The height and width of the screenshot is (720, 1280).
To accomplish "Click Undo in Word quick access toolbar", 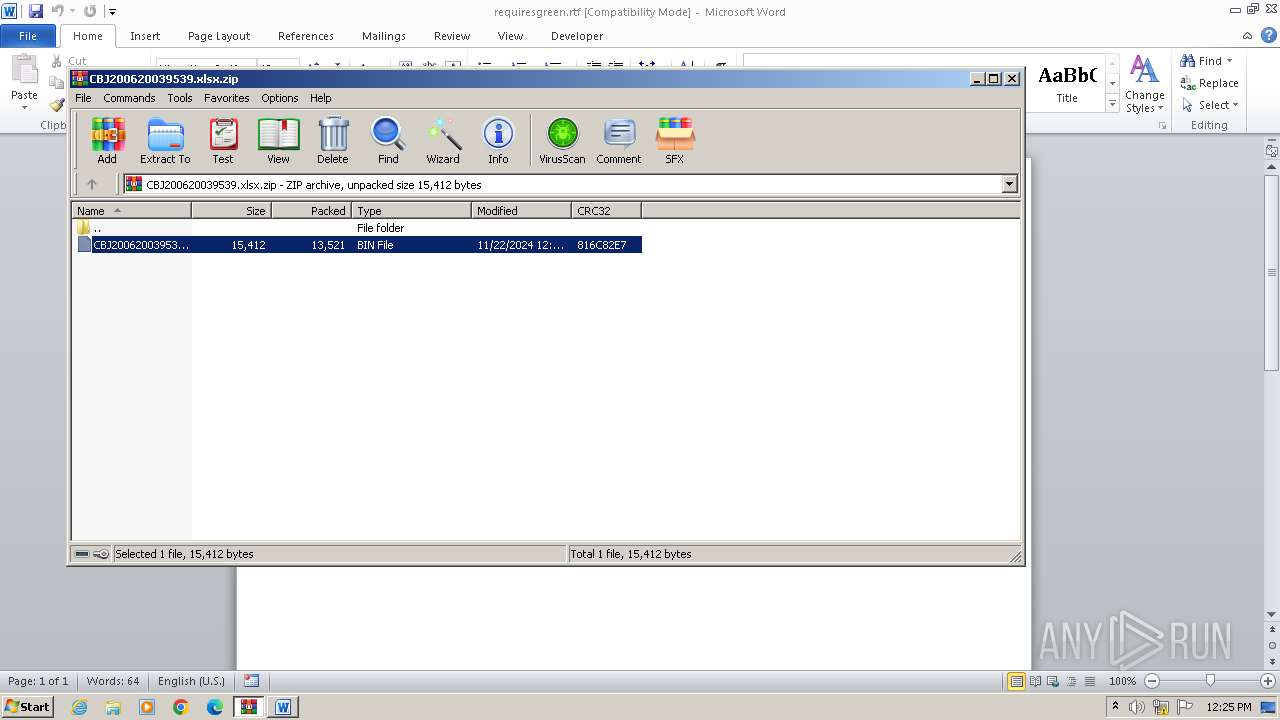I will 57,11.
